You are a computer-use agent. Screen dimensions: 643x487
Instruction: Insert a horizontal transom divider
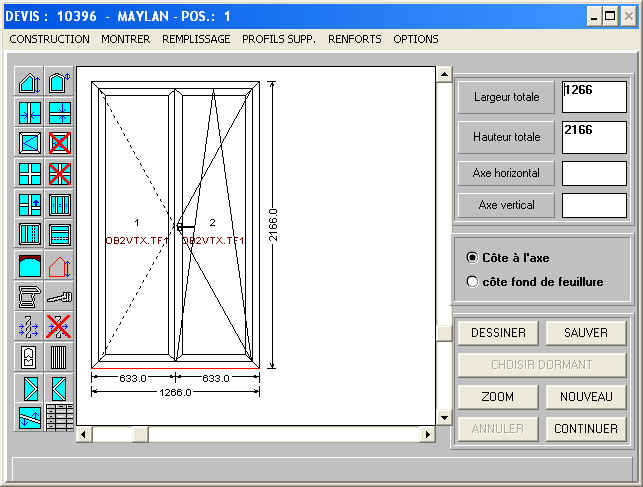tap(59, 113)
